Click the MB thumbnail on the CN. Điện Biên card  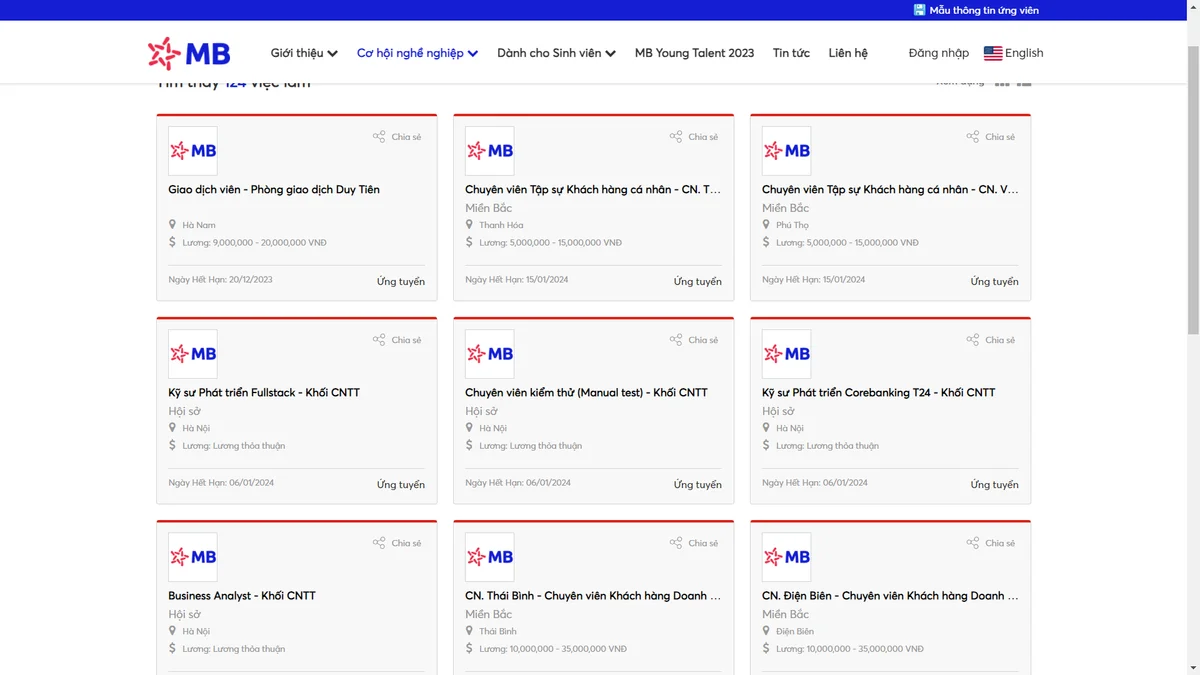(787, 557)
